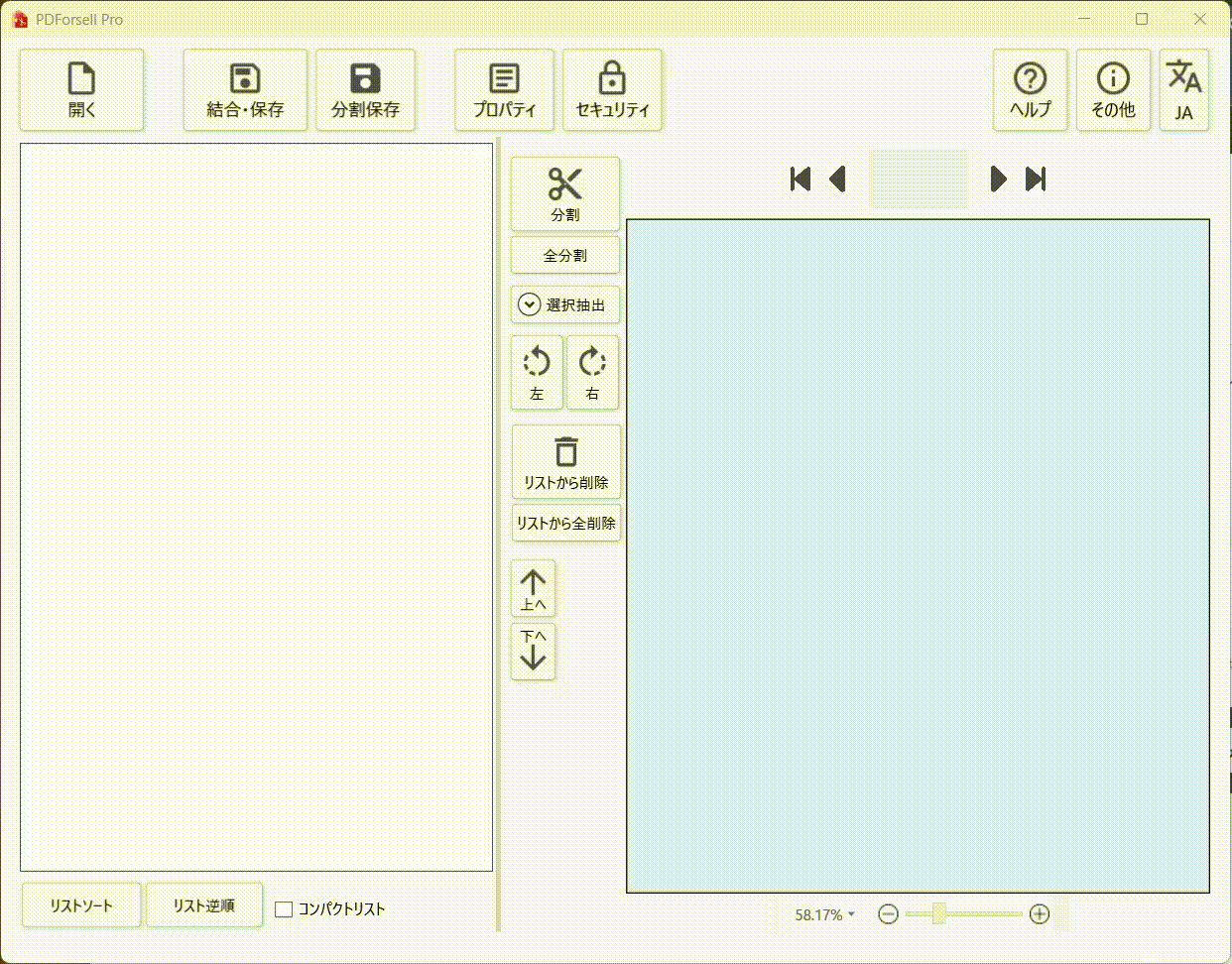Open the 58.17% zoom level dropdown

point(824,914)
